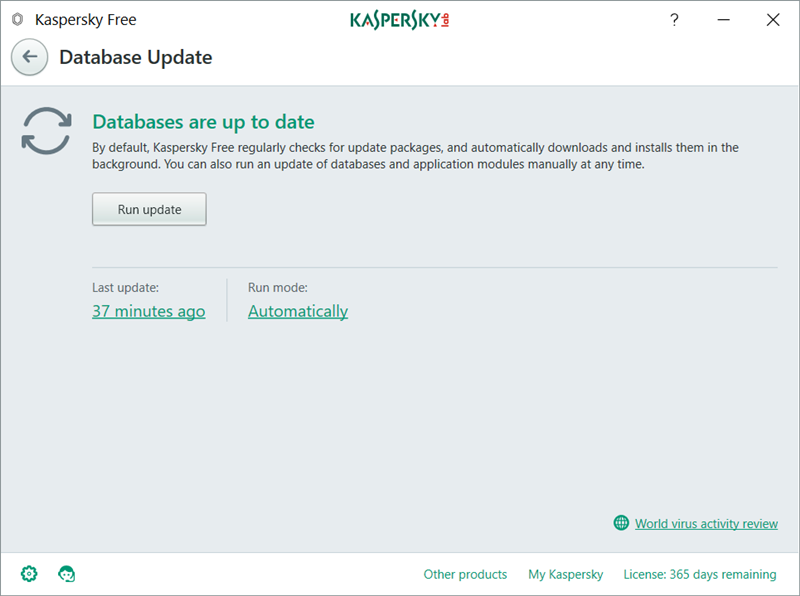Open help with the question mark
800x596 pixels.
(674, 20)
